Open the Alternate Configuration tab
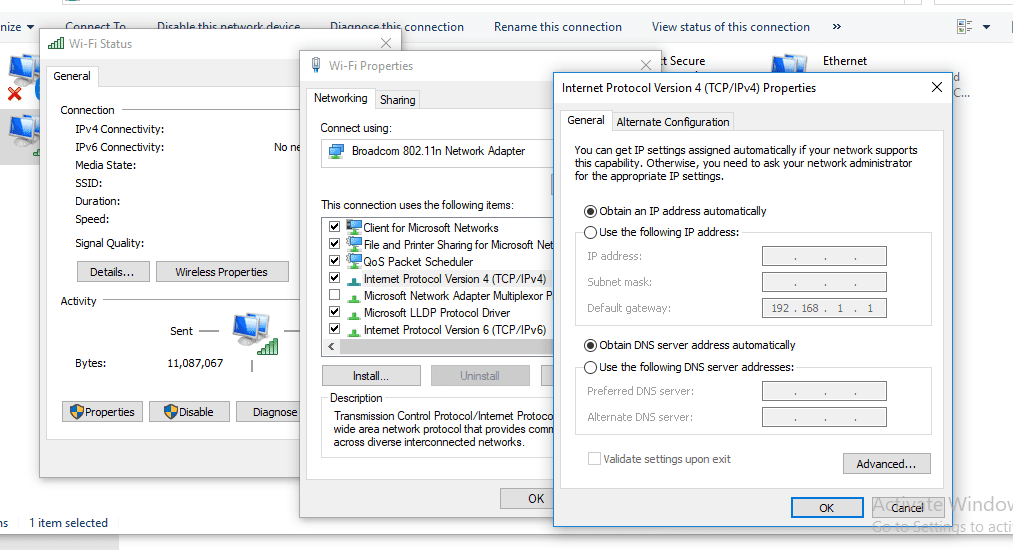This screenshot has width=1013, height=550. (673, 122)
